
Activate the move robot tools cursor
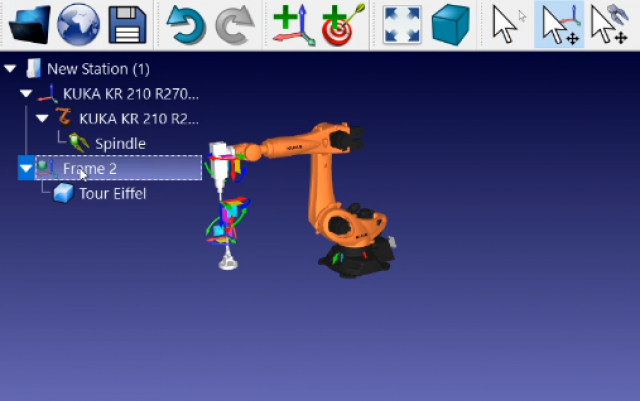coord(609,25)
